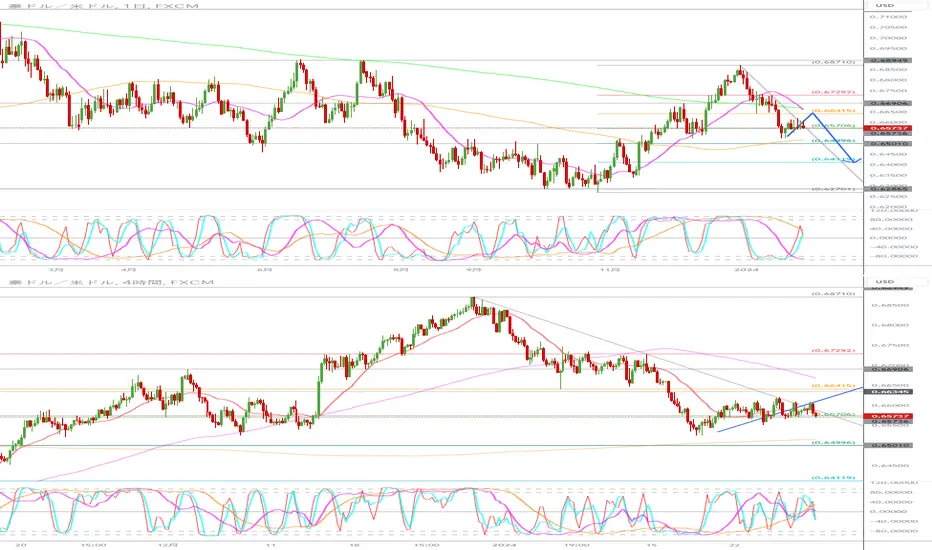Viewport: 932px width, 550px height.
Task: Click the 19:00 label on 4-hour time axis
Action: coord(576,545)
